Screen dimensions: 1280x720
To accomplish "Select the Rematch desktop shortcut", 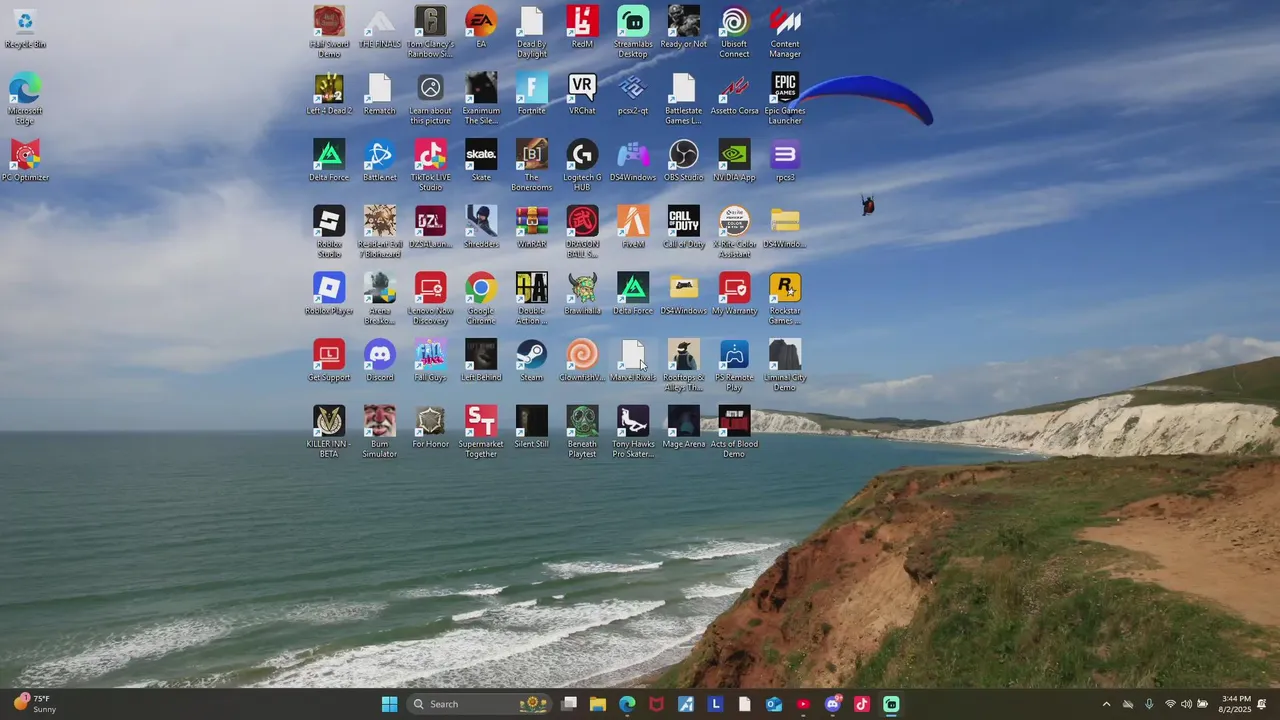I will click(x=380, y=95).
